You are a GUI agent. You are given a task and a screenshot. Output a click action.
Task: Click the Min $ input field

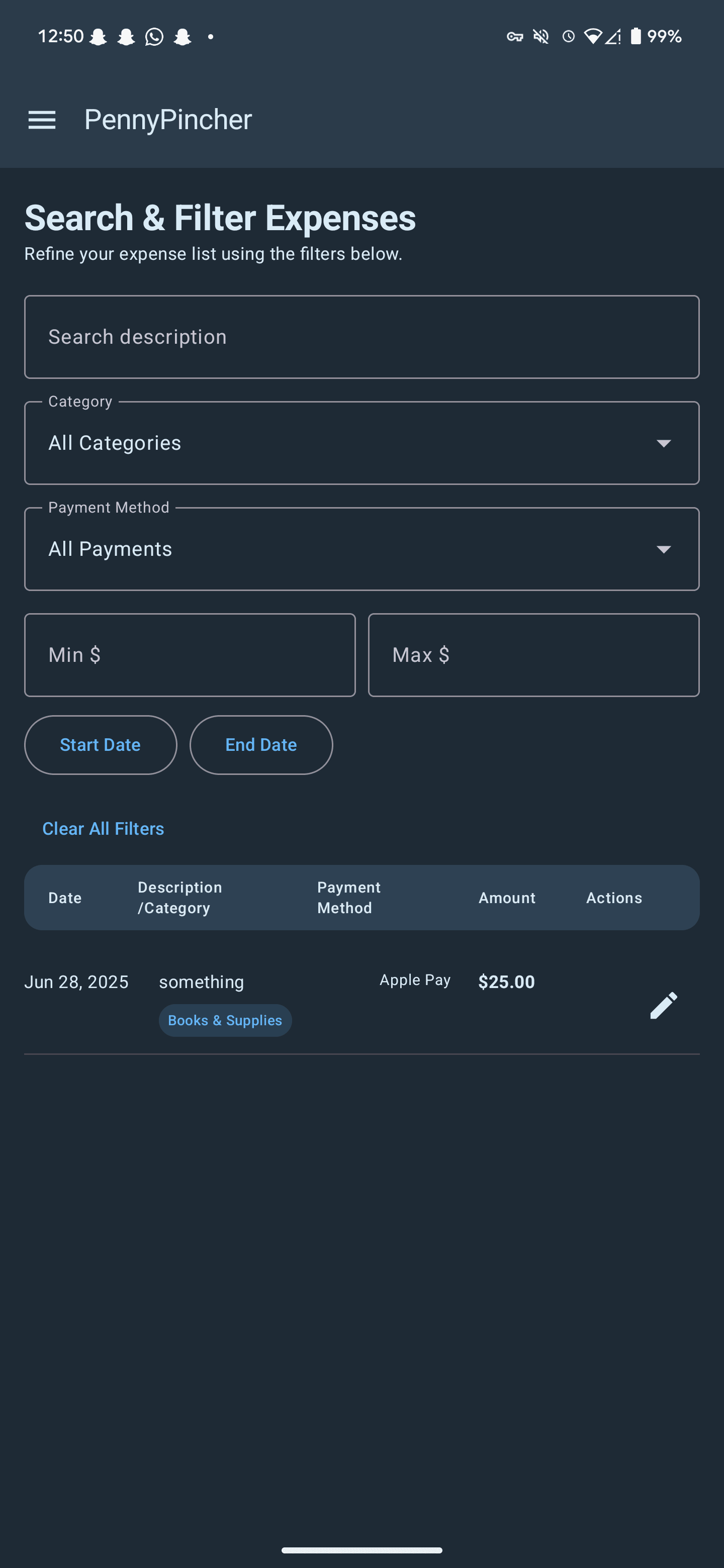pos(190,655)
